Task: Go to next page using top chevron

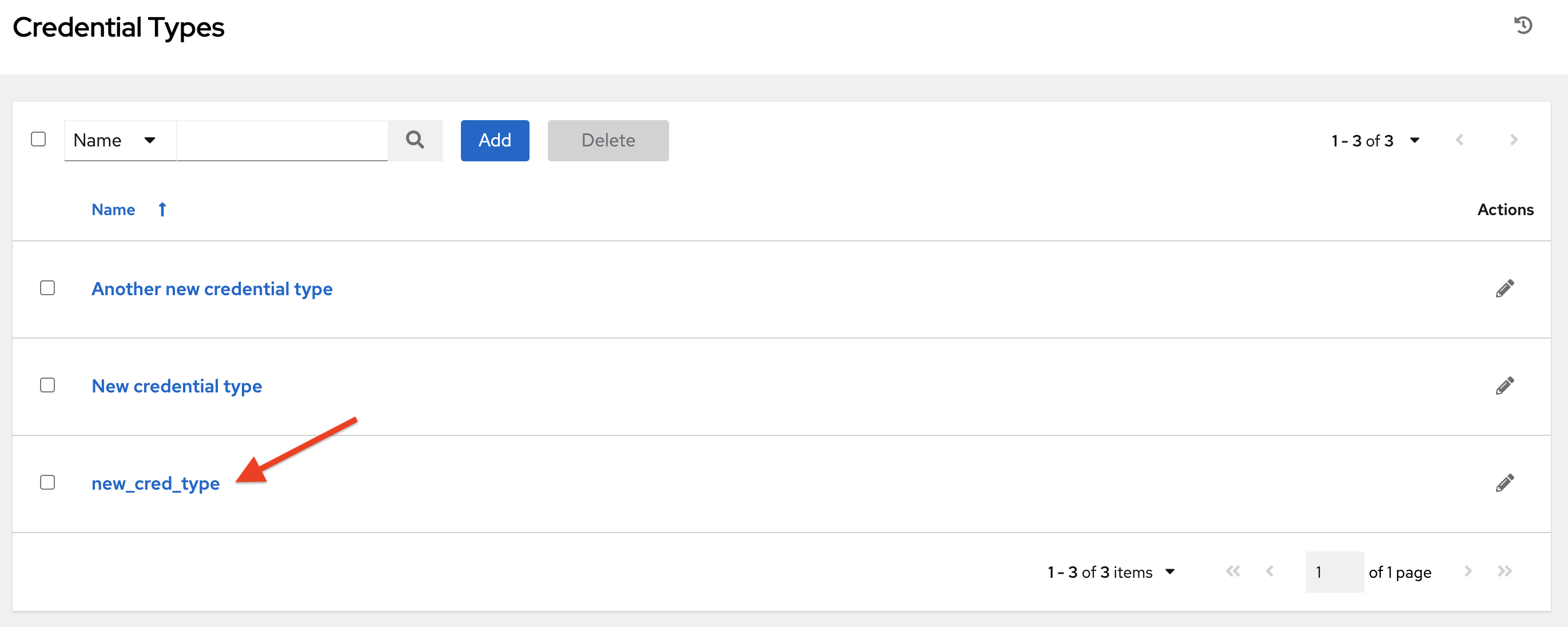Action: pyautogui.click(x=1513, y=140)
